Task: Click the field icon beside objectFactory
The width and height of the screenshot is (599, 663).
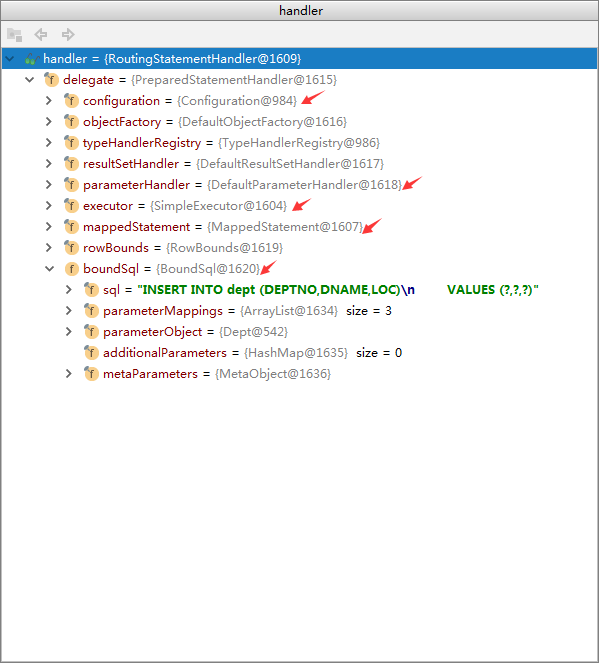Action: (71, 122)
